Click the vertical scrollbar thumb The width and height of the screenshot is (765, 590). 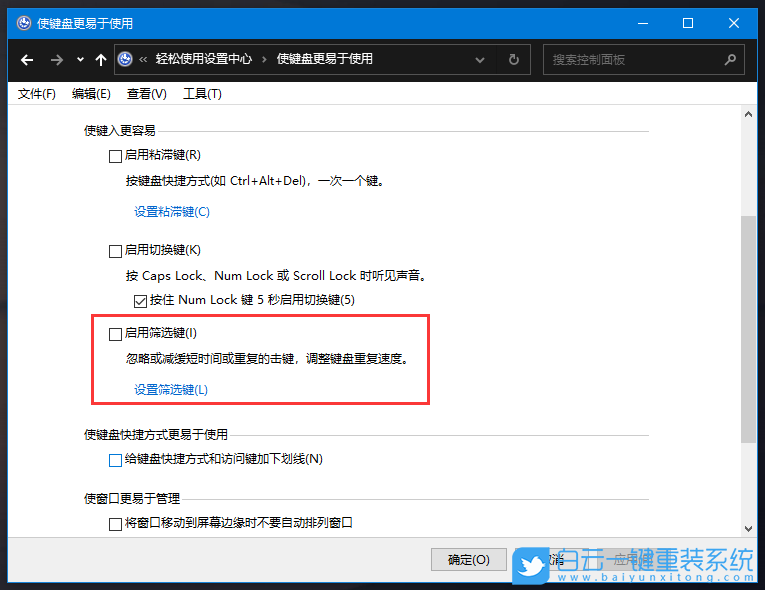(748, 329)
